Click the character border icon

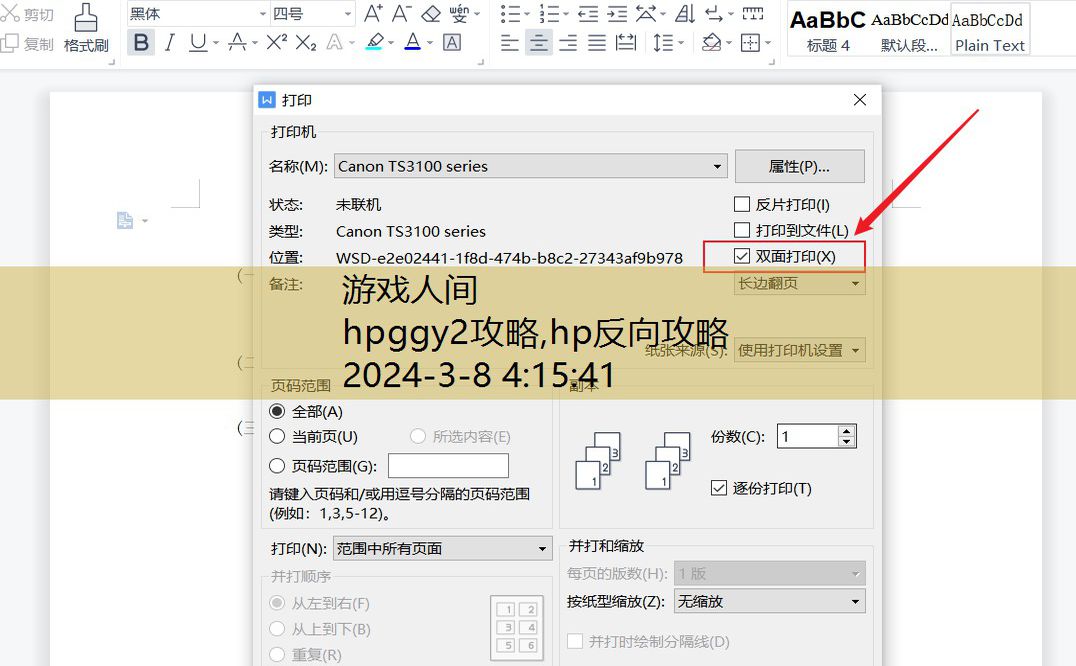tap(452, 43)
